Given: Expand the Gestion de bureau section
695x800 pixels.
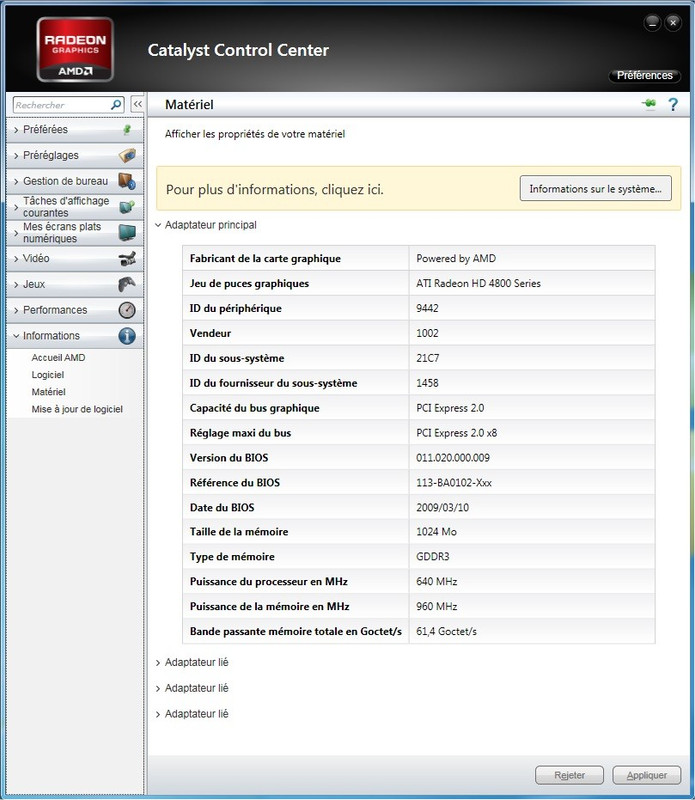Looking at the screenshot, I should pos(75,181).
